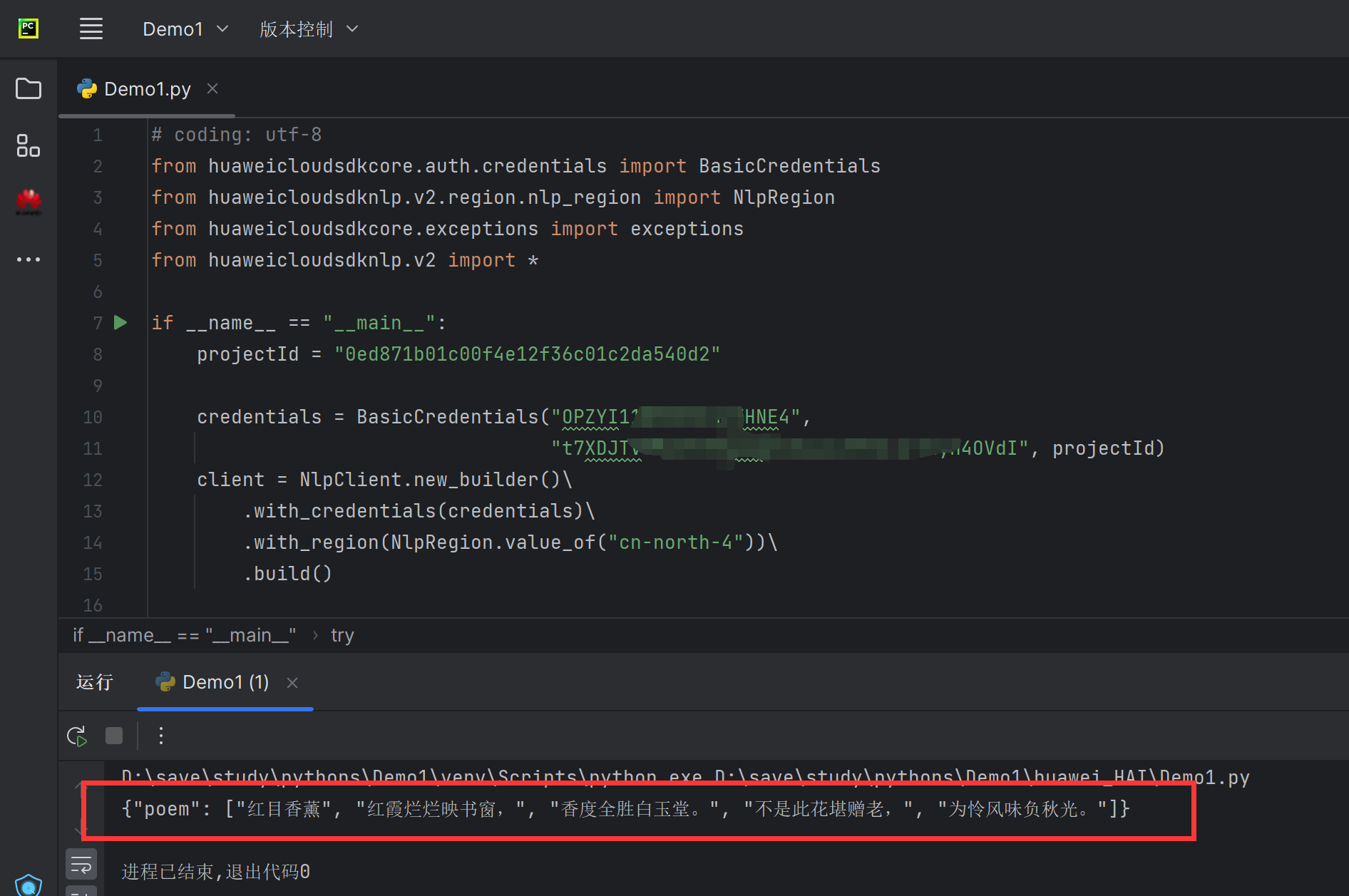Click the try breadcrumb
Screen dimensions: 1349x896
[x=342, y=635]
